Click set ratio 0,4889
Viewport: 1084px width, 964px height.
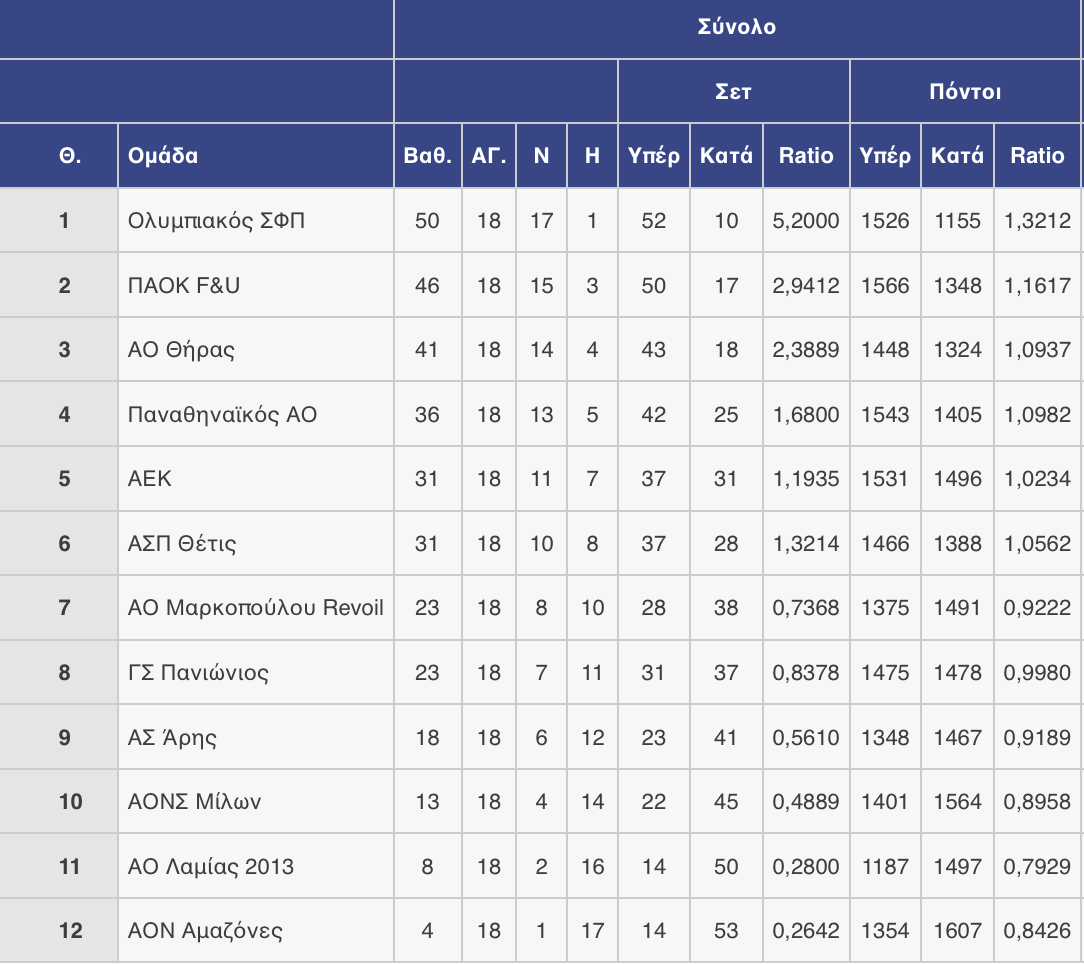[x=806, y=801]
